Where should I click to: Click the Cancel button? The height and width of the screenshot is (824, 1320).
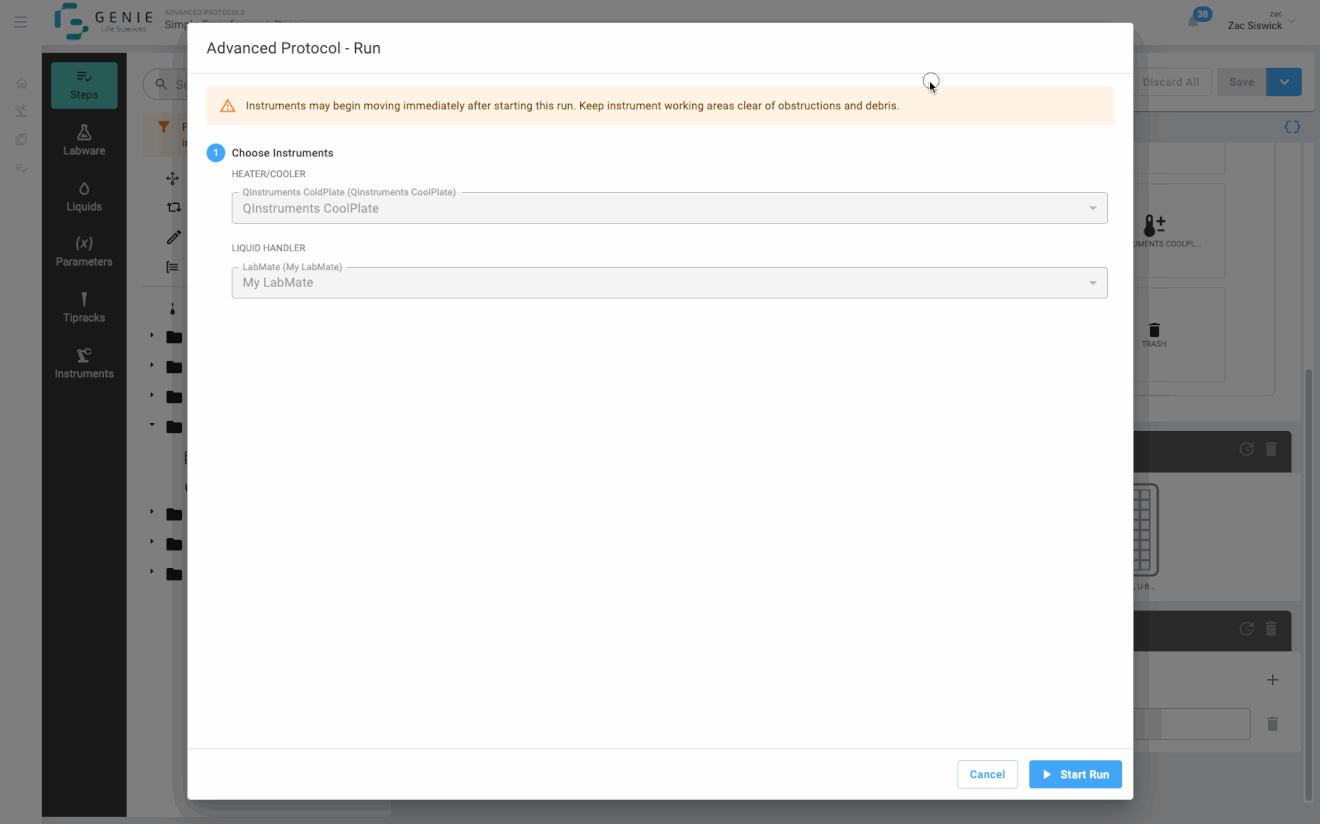(987, 774)
